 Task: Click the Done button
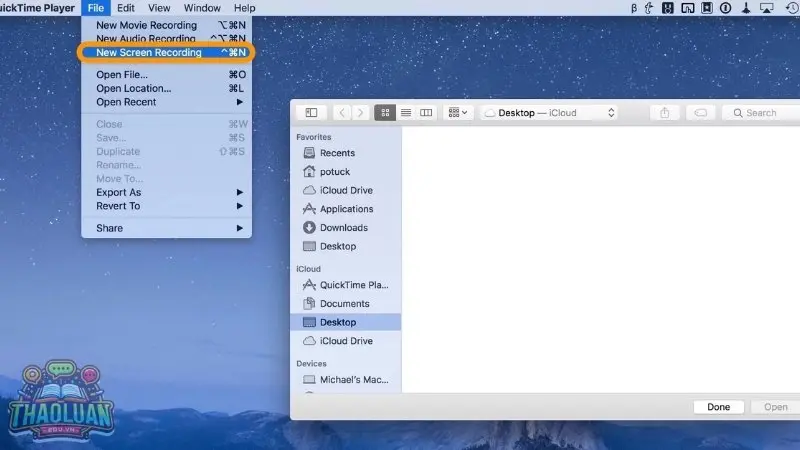(x=718, y=407)
